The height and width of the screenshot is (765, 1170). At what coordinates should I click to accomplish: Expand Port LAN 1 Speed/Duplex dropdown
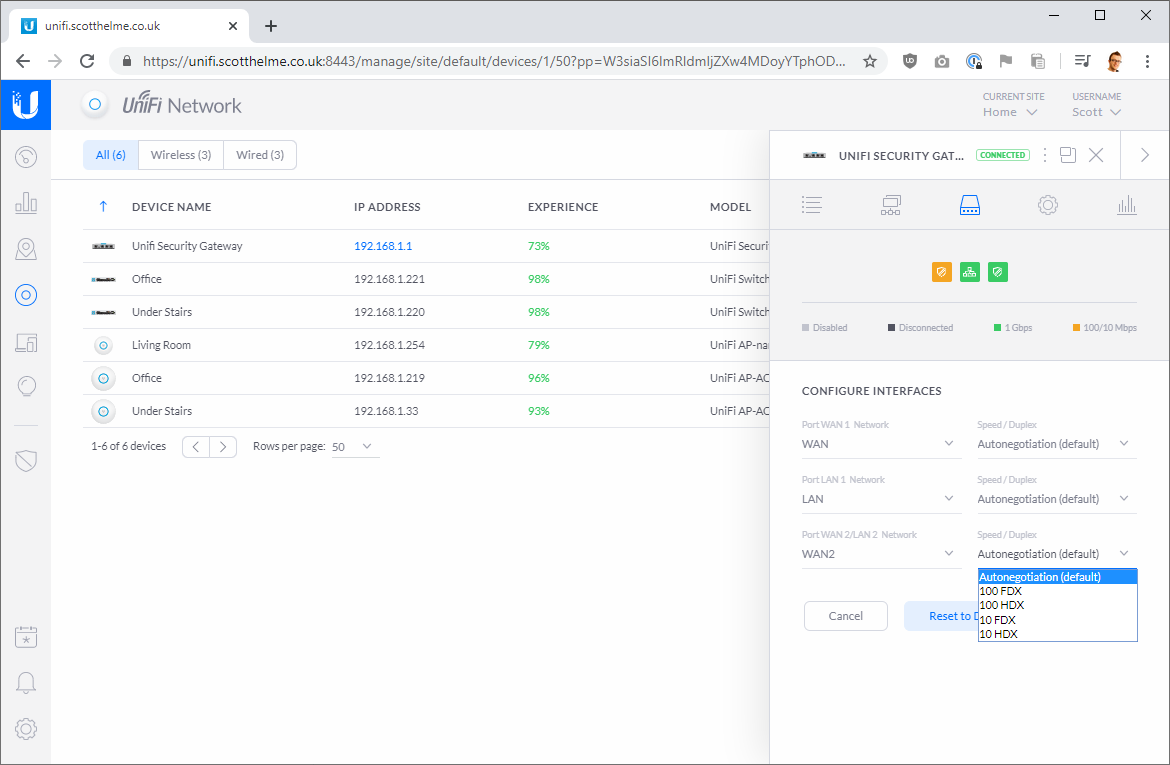[x=1055, y=499]
